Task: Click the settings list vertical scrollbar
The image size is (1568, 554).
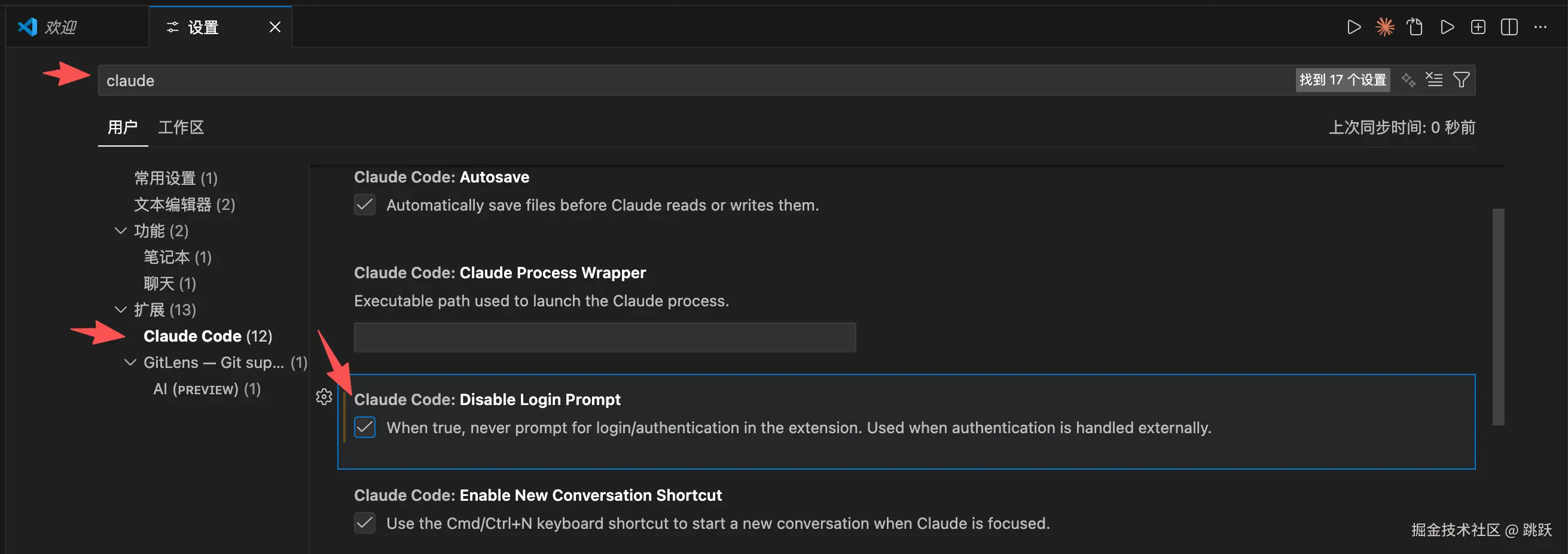Action: pyautogui.click(x=1498, y=316)
